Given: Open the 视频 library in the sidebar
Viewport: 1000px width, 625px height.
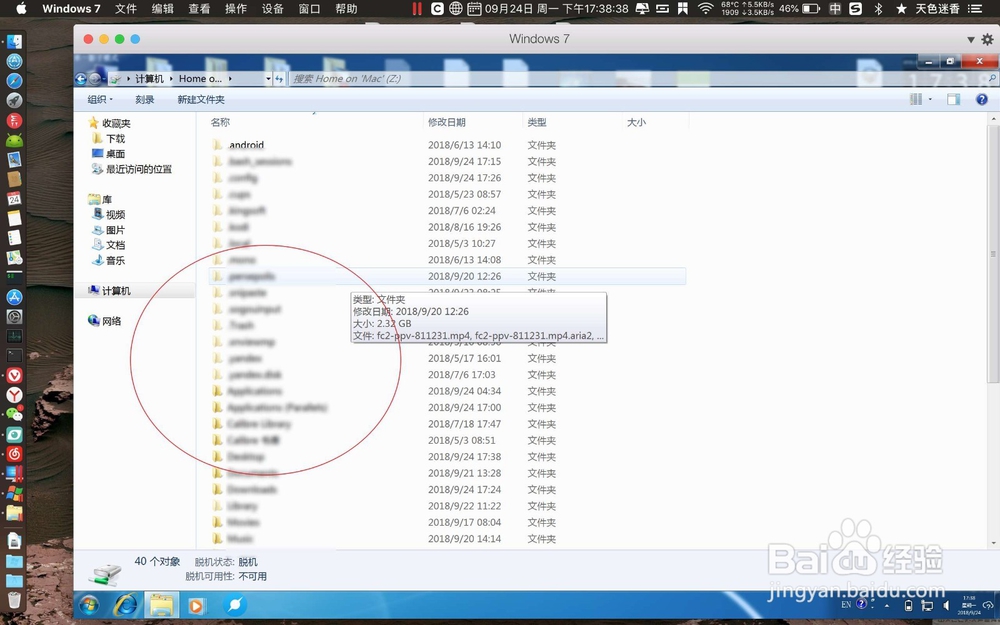Looking at the screenshot, I should 114,214.
